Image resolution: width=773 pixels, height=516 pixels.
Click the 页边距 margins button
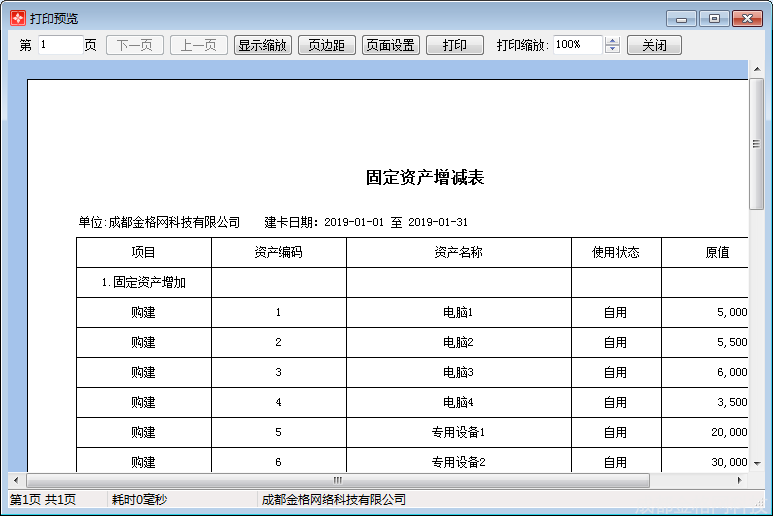pos(326,45)
